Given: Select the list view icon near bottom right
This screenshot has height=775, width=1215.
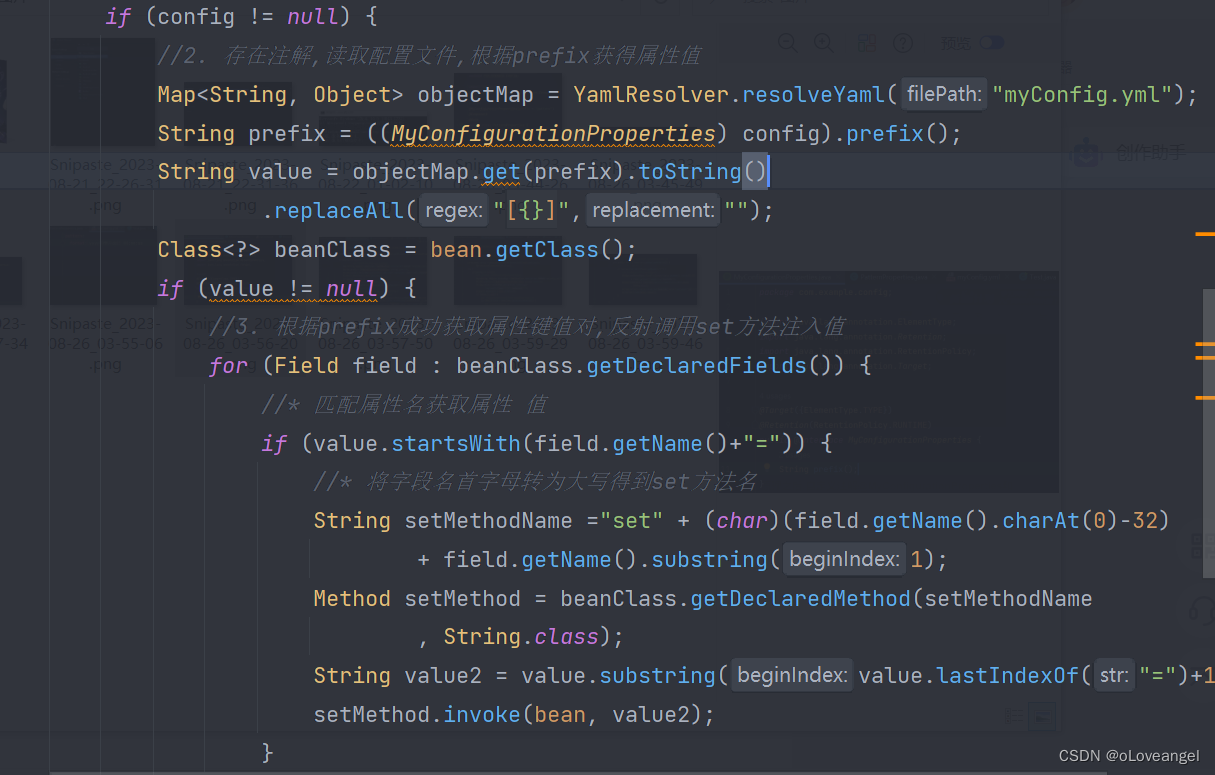Looking at the screenshot, I should [1016, 716].
